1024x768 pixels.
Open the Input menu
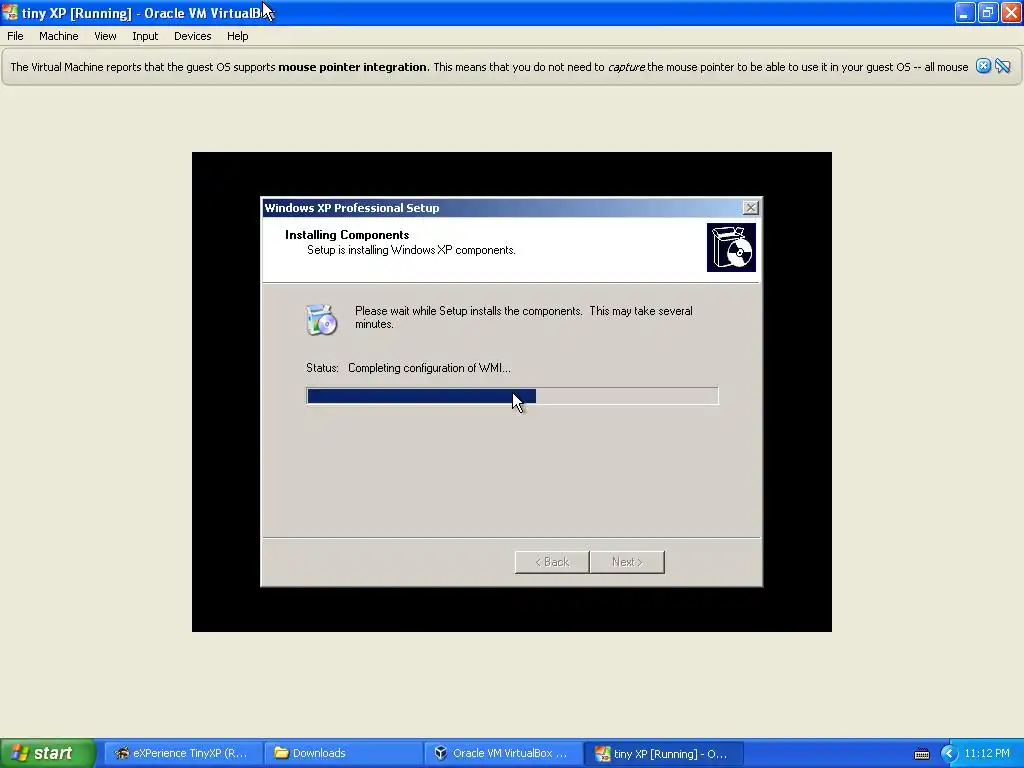[x=145, y=36]
